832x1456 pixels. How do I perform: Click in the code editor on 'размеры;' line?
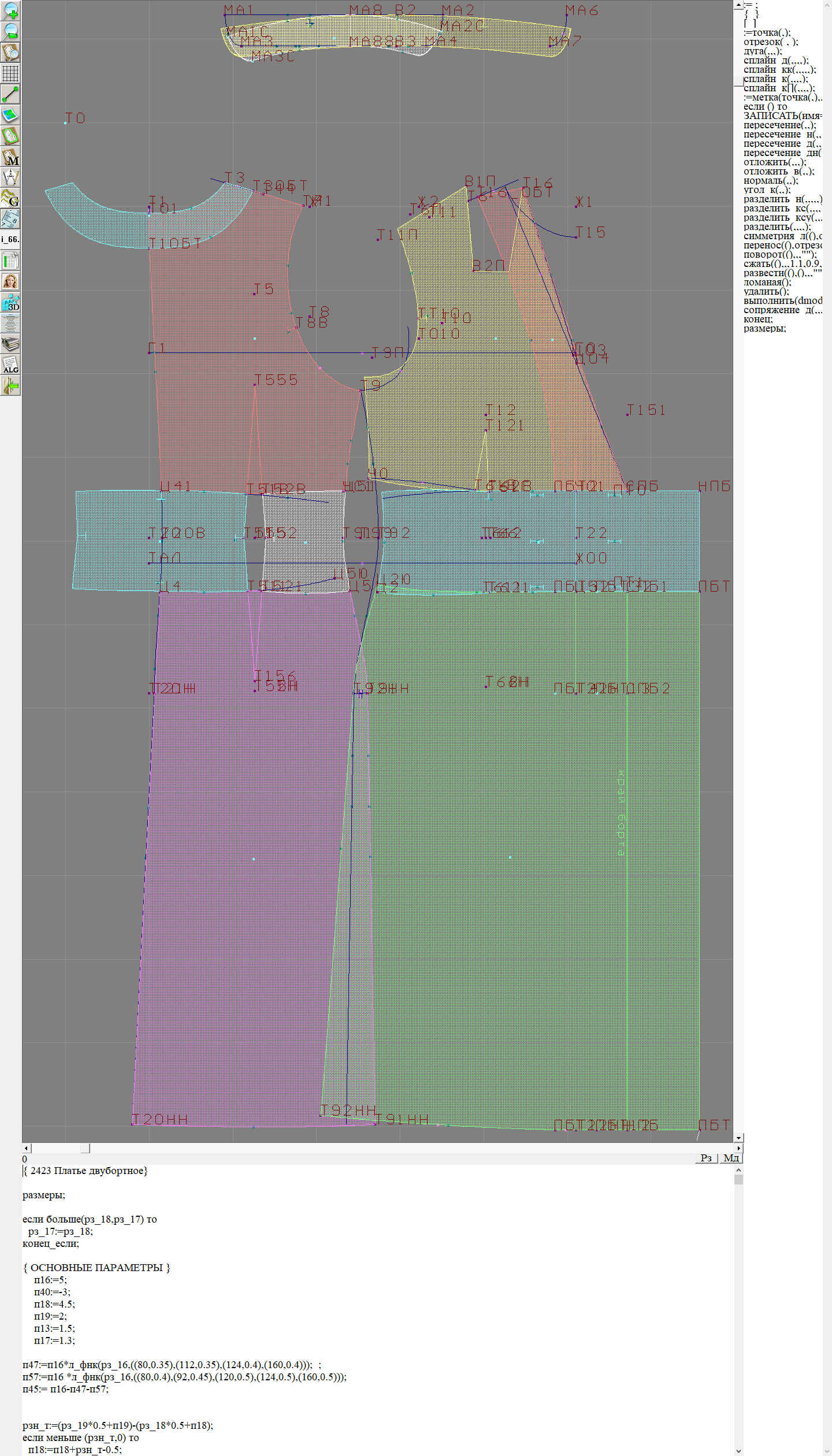[44, 1195]
